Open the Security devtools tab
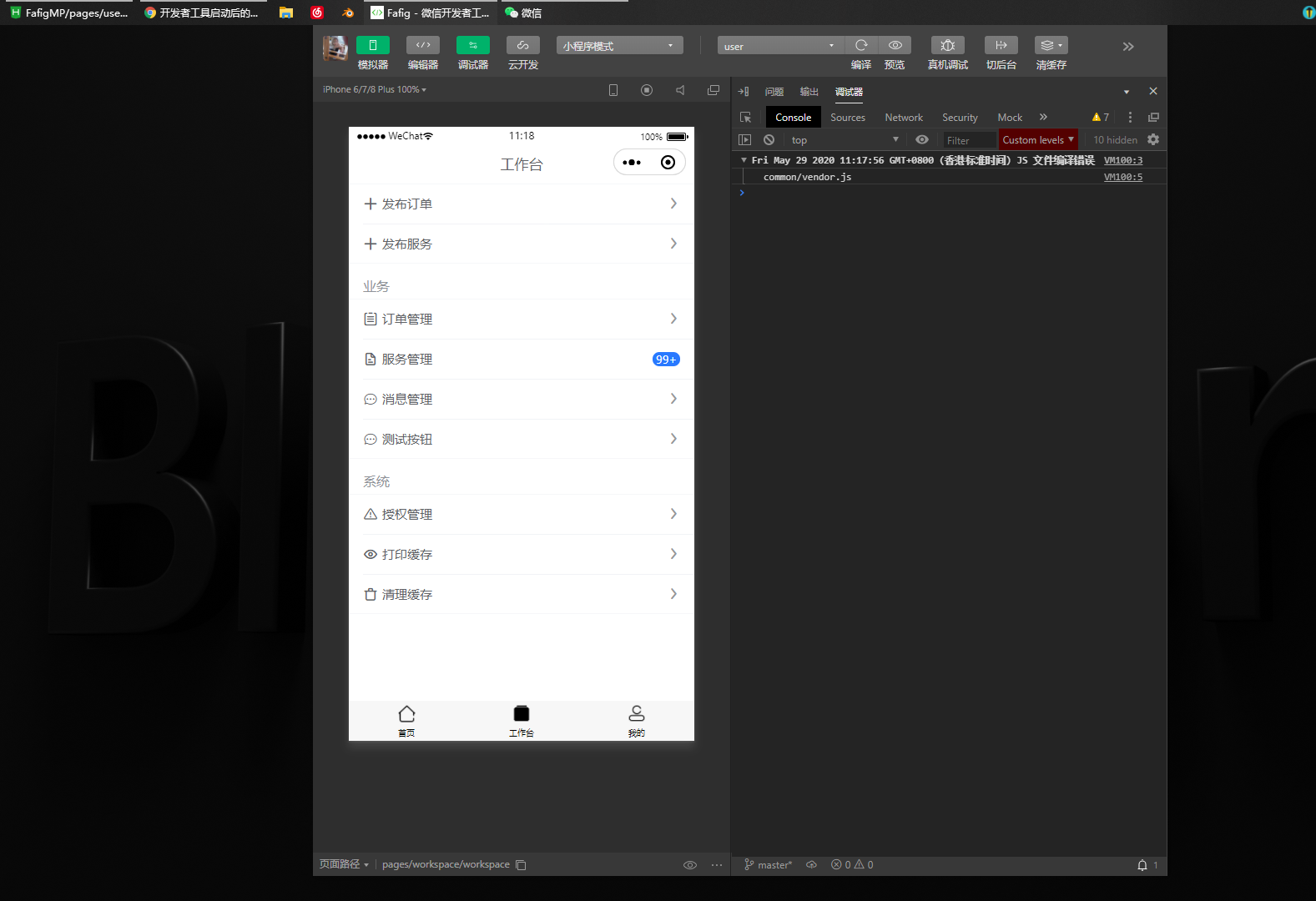Image resolution: width=1316 pixels, height=901 pixels. (x=960, y=118)
